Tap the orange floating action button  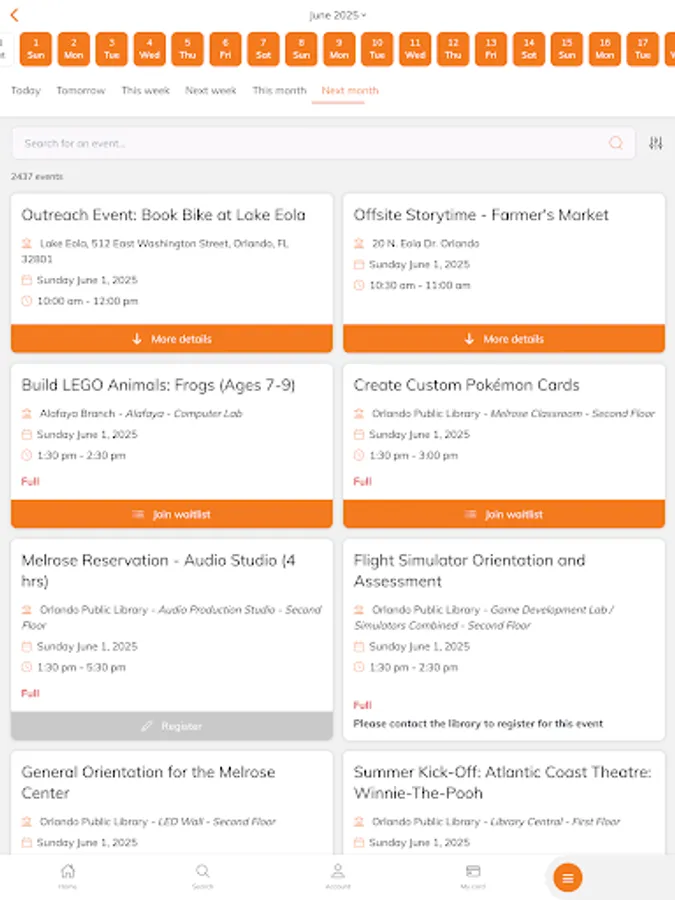[x=567, y=877]
